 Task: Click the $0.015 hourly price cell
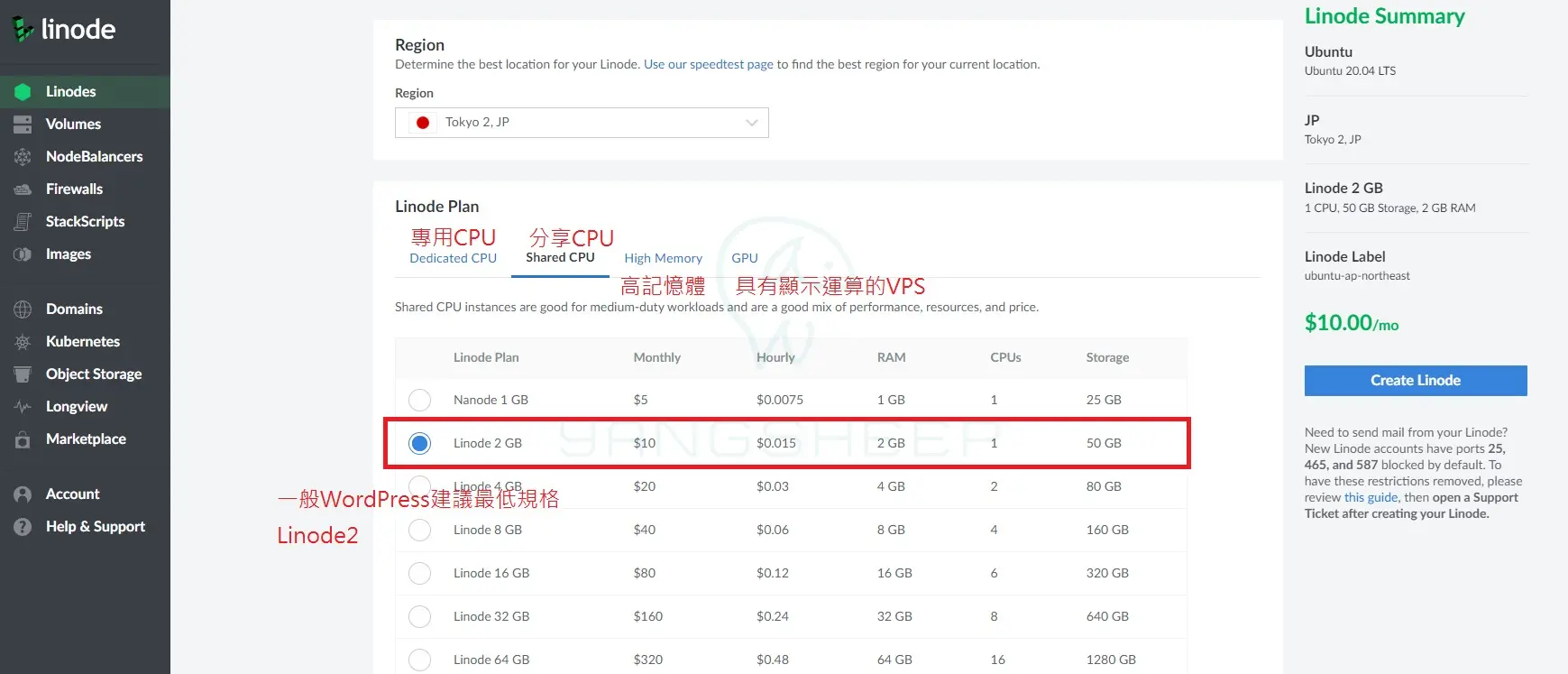(776, 443)
